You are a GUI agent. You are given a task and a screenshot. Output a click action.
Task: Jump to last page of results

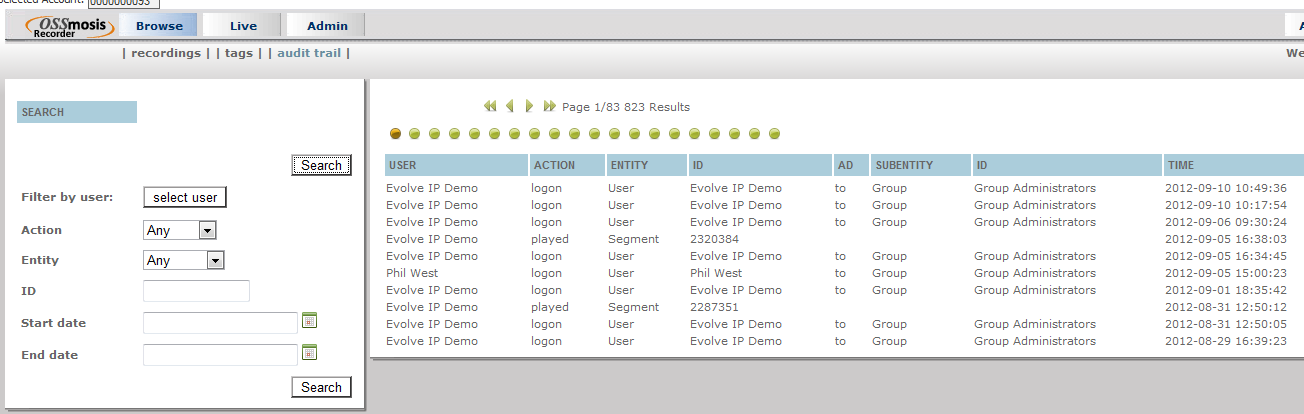(549, 106)
